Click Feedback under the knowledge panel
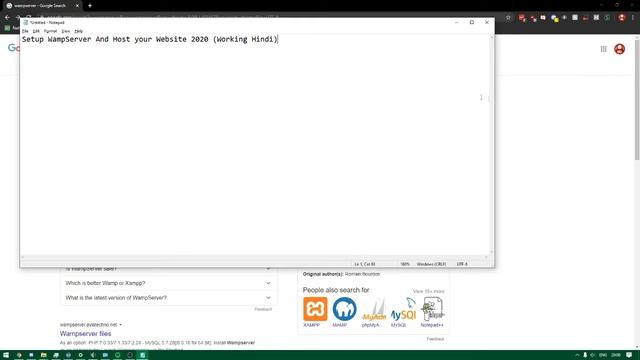This screenshot has width=640, height=360. [x=435, y=339]
